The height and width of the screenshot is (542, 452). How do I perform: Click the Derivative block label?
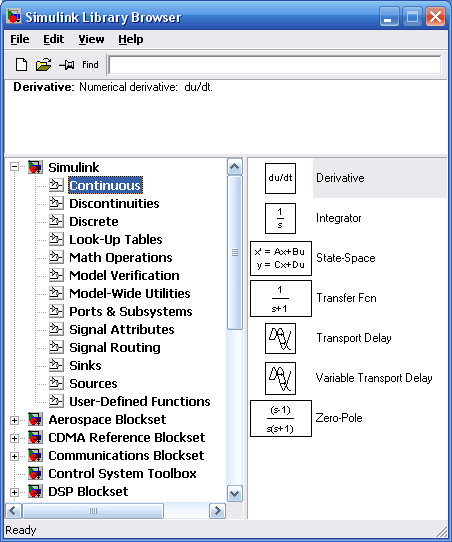(340, 178)
